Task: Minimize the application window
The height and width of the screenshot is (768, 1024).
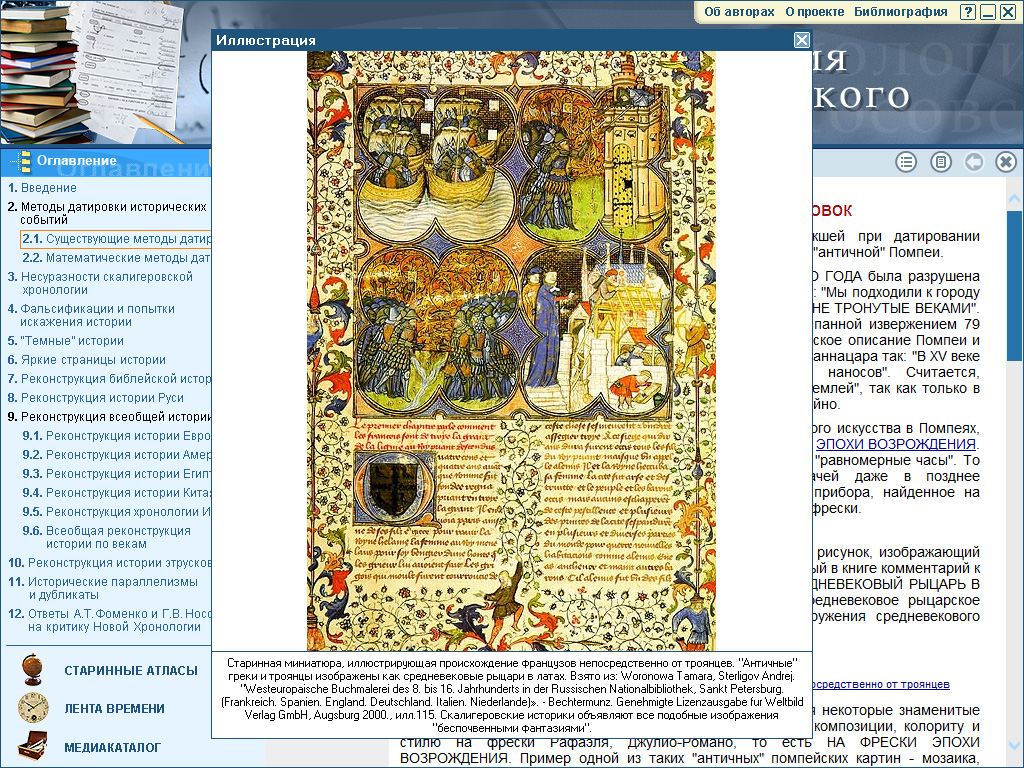Action: 988,12
